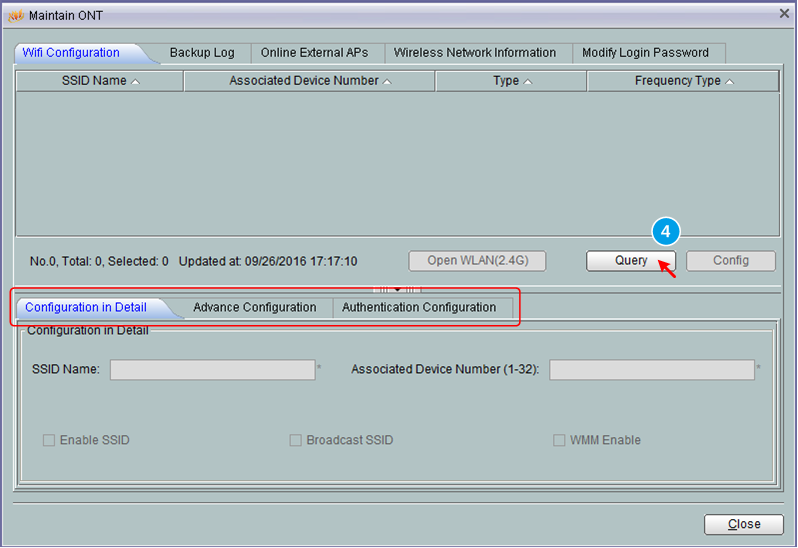Click the Query button

point(630,261)
